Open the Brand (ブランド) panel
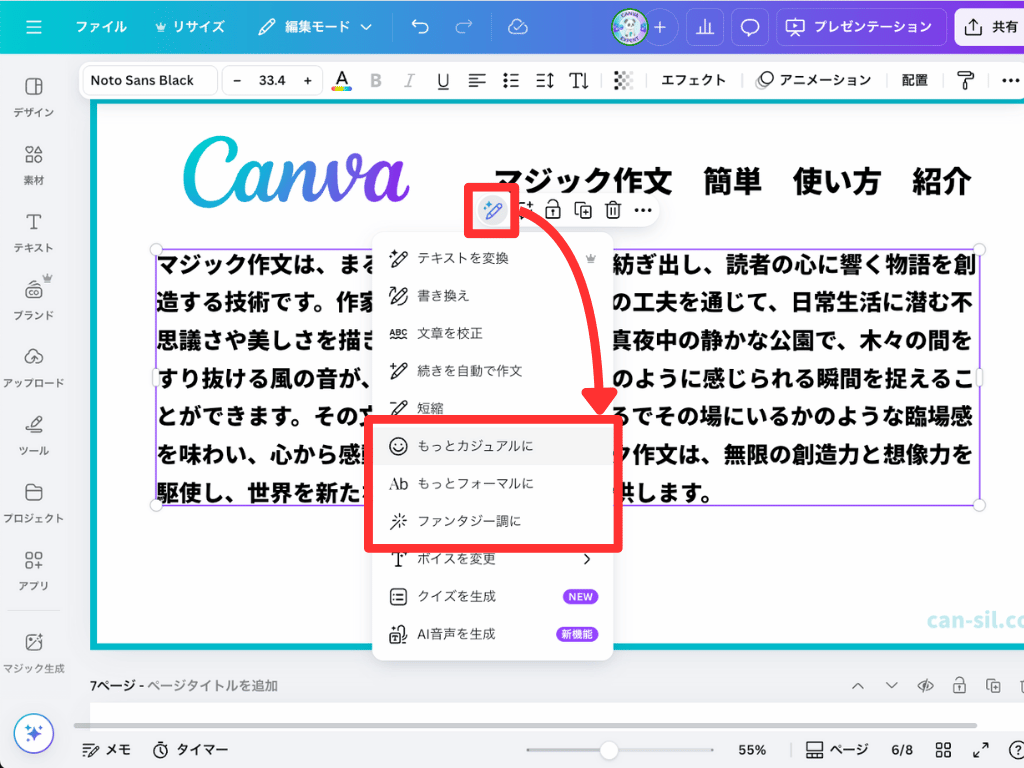The width and height of the screenshot is (1024, 768). pos(33,299)
